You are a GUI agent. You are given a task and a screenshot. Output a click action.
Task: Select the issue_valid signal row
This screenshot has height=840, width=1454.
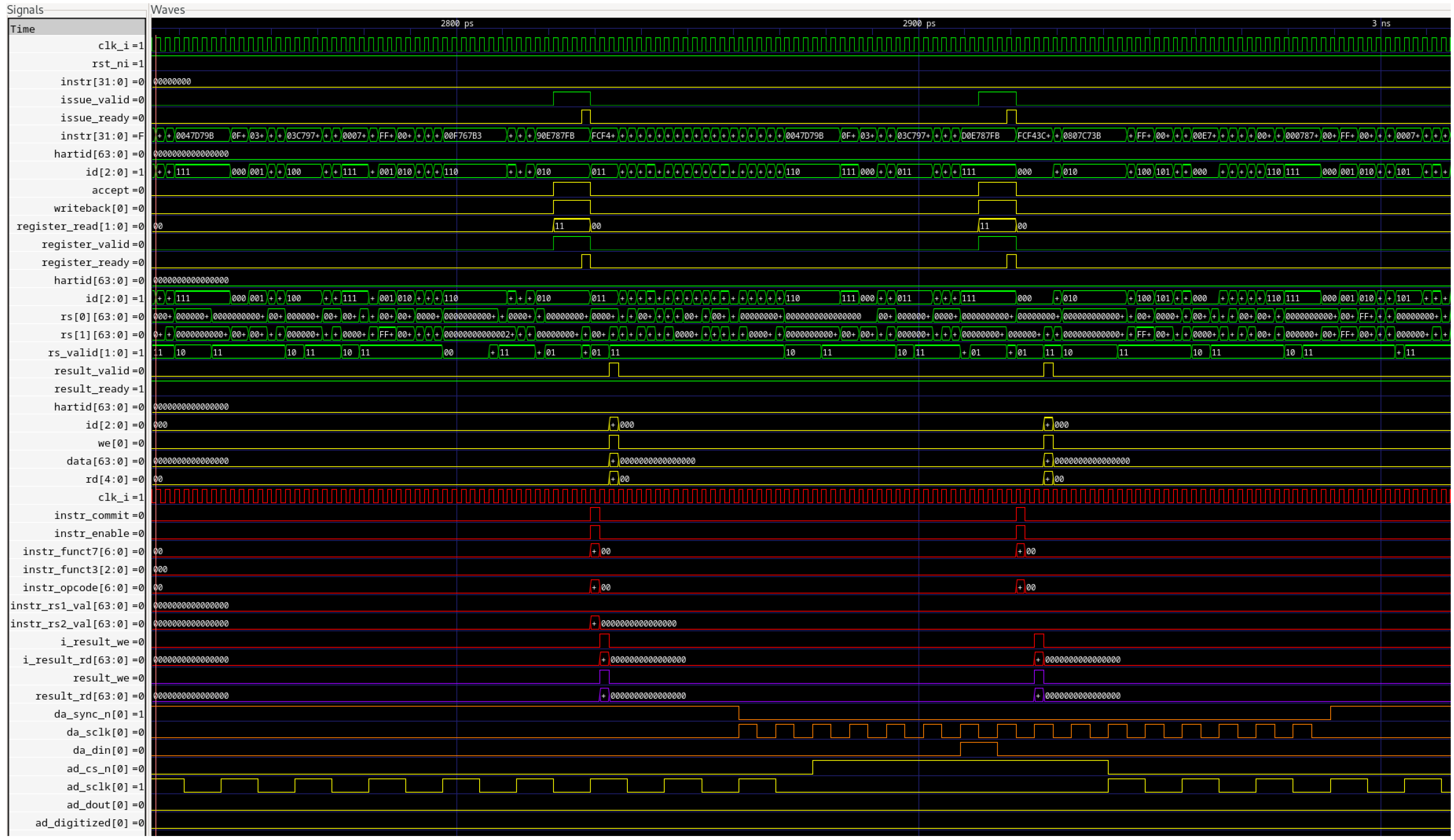tap(95, 100)
